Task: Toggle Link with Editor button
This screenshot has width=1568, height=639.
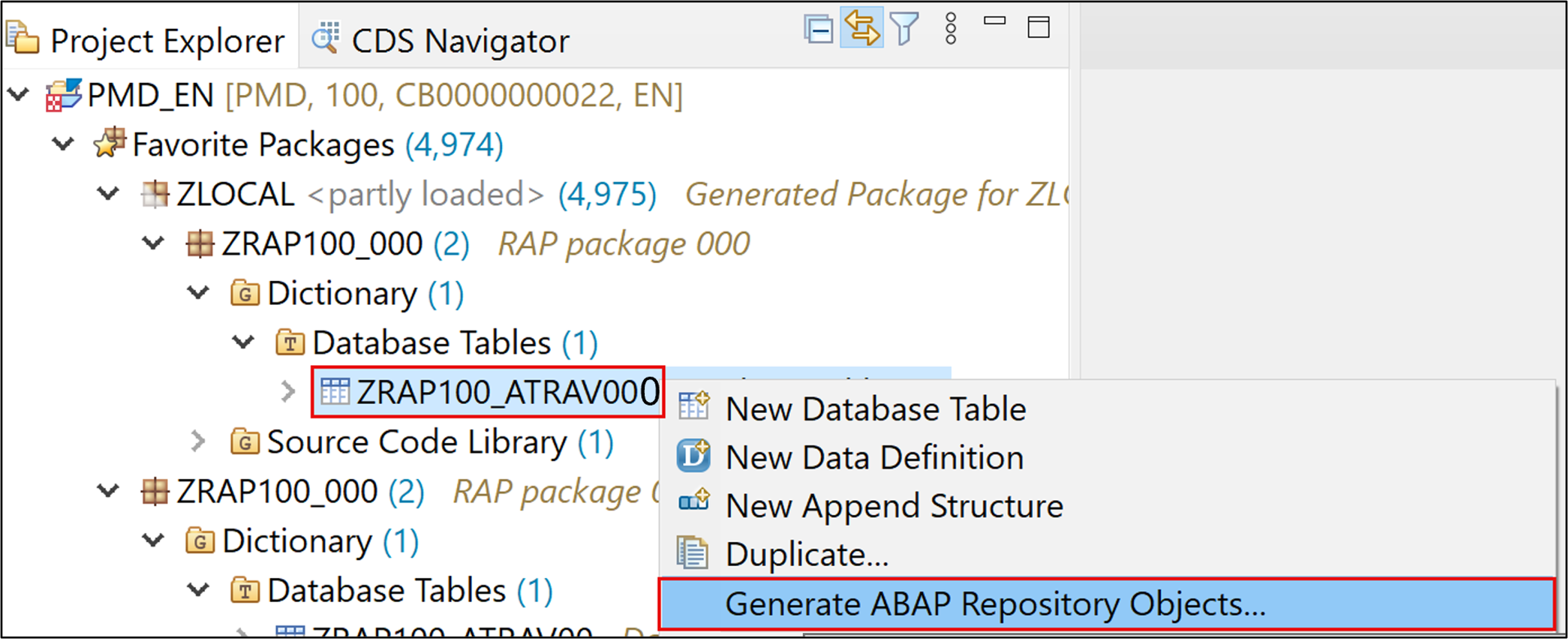Action: [862, 28]
